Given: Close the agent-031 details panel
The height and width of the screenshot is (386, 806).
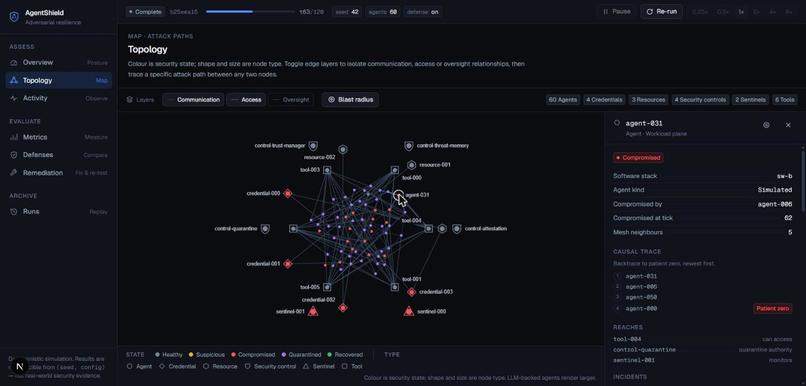Looking at the screenshot, I should tap(788, 125).
